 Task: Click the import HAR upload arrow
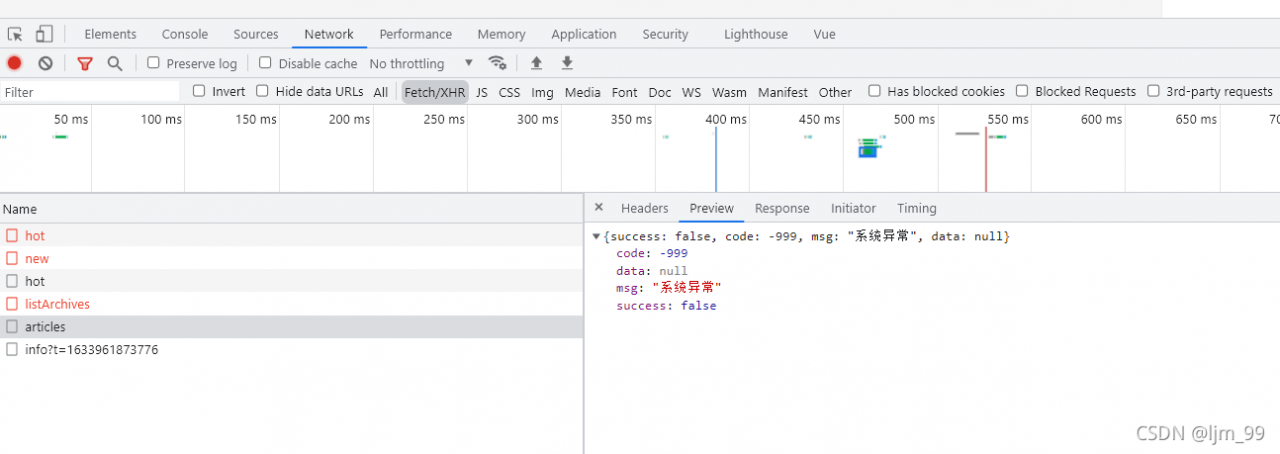click(x=536, y=63)
